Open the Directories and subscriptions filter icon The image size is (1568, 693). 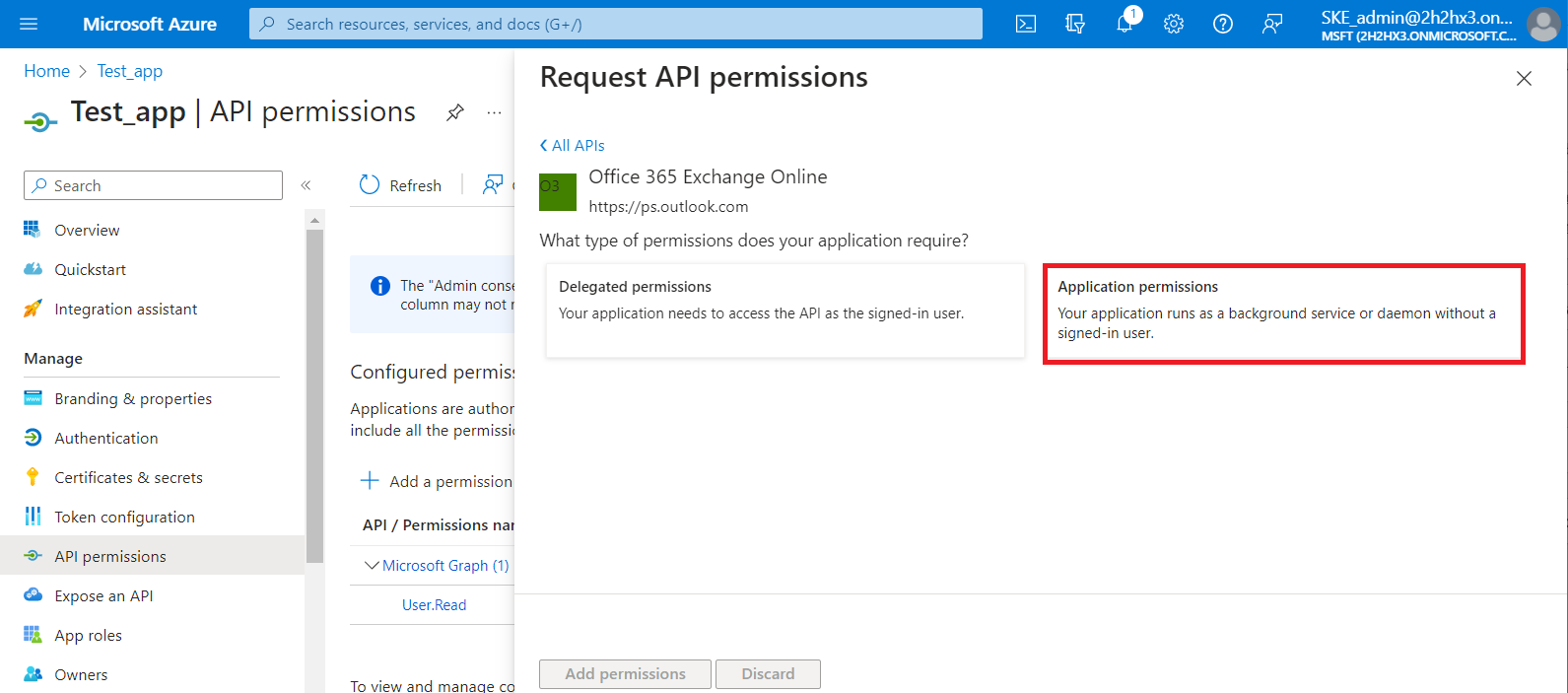(1075, 24)
